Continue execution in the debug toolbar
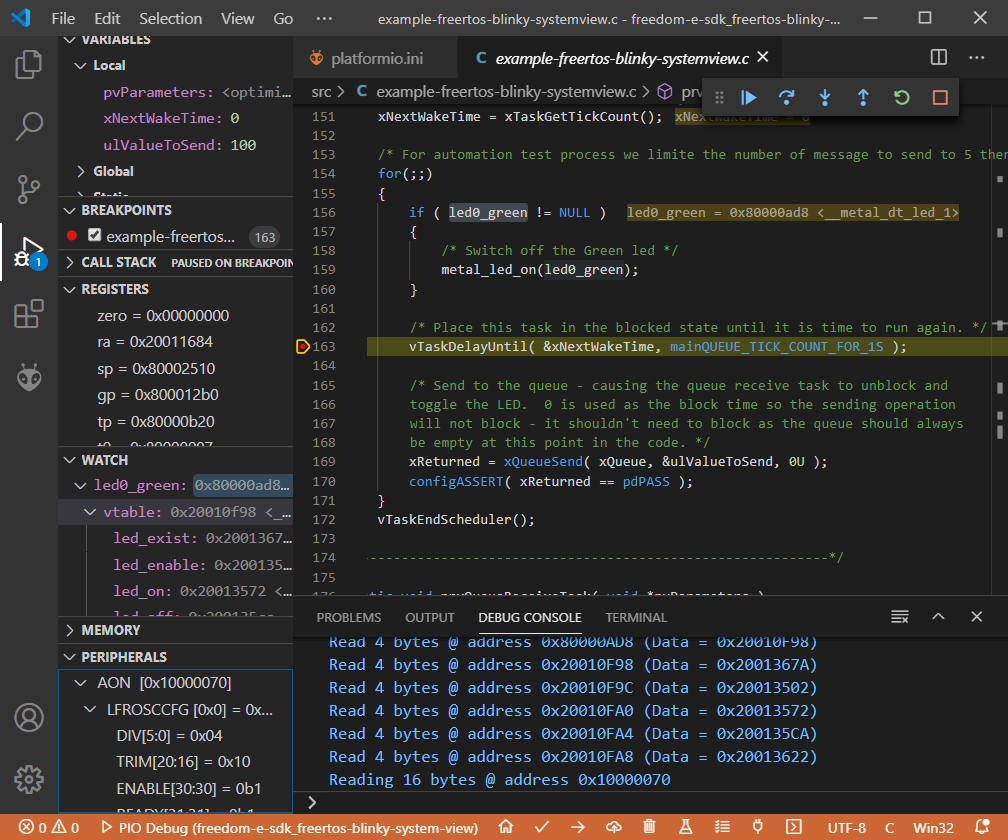The width and height of the screenshot is (1008, 840). click(749, 97)
